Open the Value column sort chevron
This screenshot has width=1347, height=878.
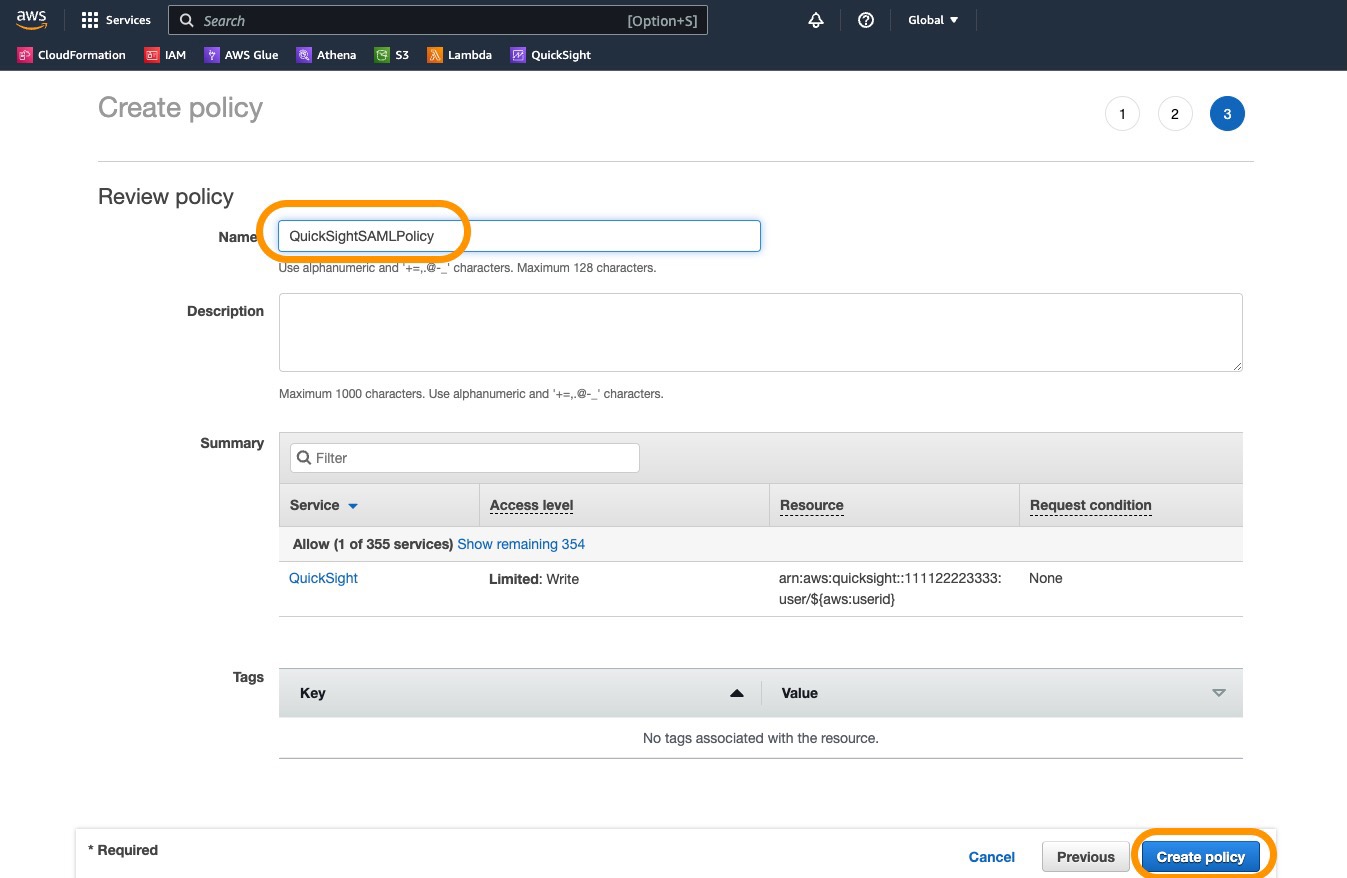click(1218, 692)
